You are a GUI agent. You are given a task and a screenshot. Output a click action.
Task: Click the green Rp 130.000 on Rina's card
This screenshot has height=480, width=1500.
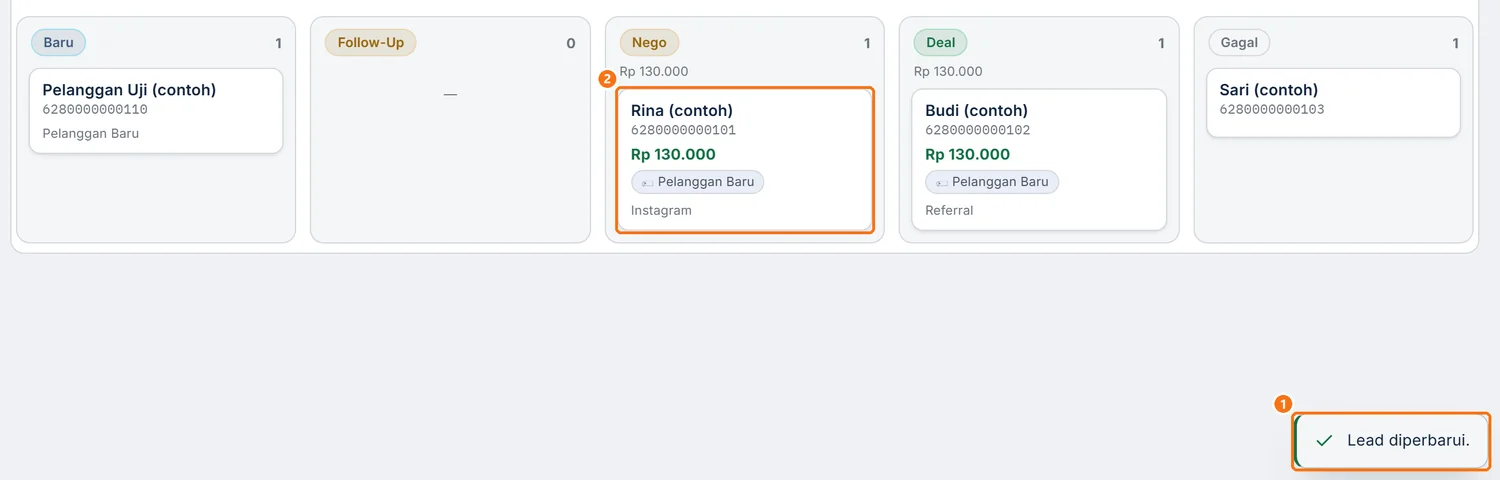(x=673, y=155)
